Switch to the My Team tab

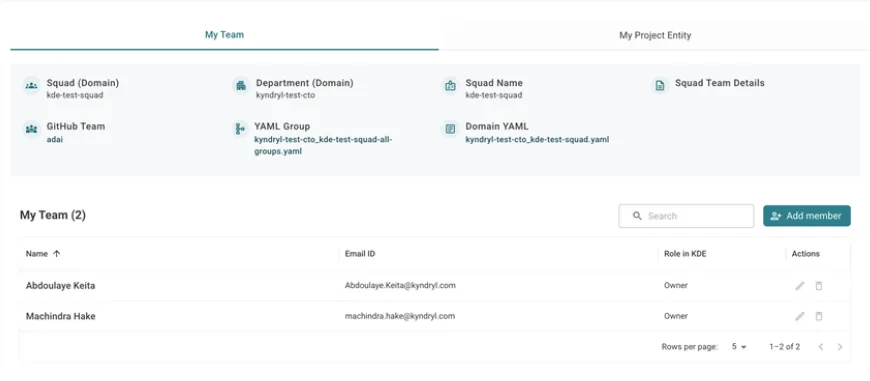[x=224, y=35]
